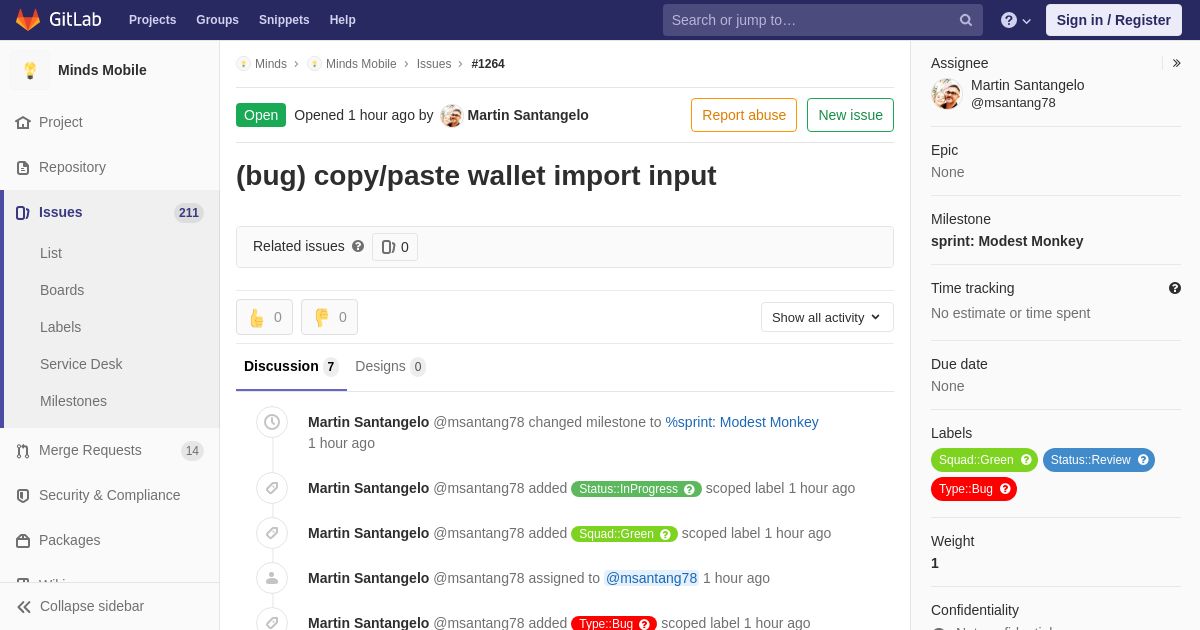Click the label icon beside Status::InProgress event

(x=272, y=488)
